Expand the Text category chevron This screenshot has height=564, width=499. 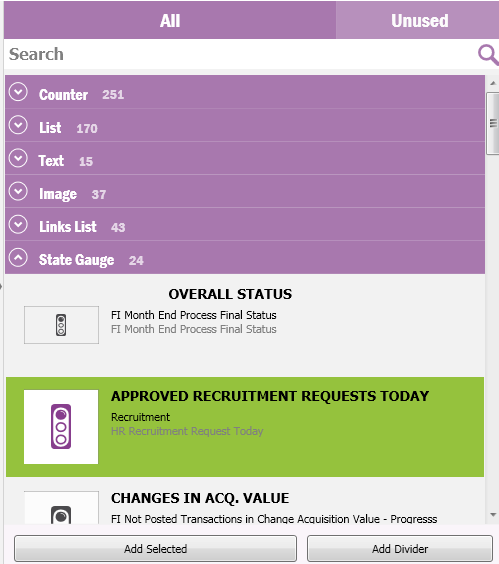(x=18, y=158)
